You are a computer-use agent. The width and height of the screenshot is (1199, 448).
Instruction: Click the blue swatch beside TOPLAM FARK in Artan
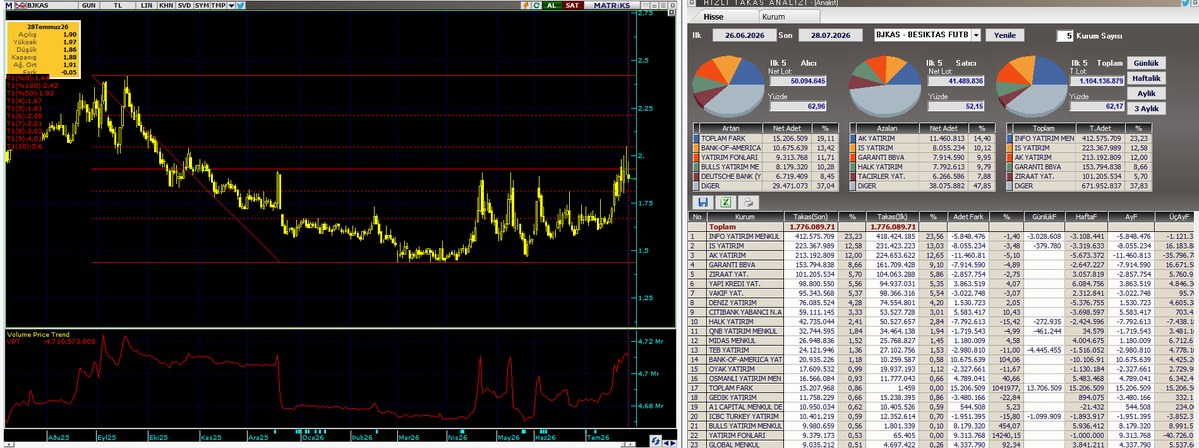pyautogui.click(x=697, y=138)
